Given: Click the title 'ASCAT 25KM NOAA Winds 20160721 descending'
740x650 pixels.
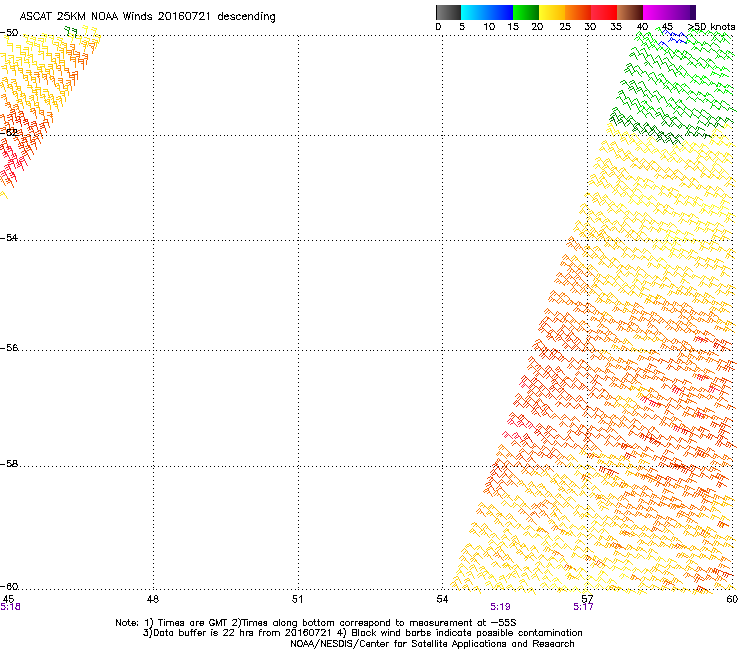Looking at the screenshot, I should click(147, 17).
